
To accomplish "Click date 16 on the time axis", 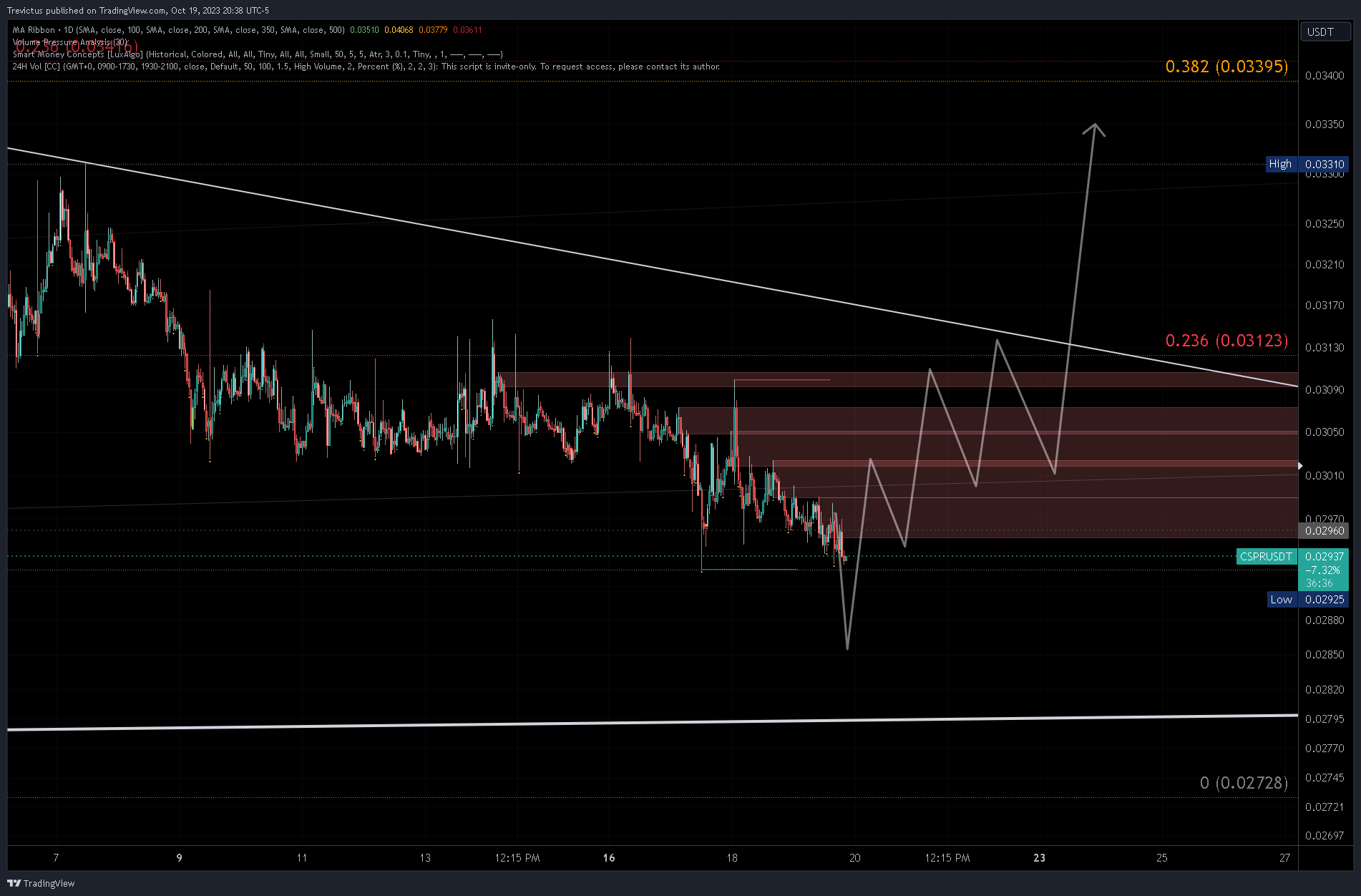I will [609, 858].
